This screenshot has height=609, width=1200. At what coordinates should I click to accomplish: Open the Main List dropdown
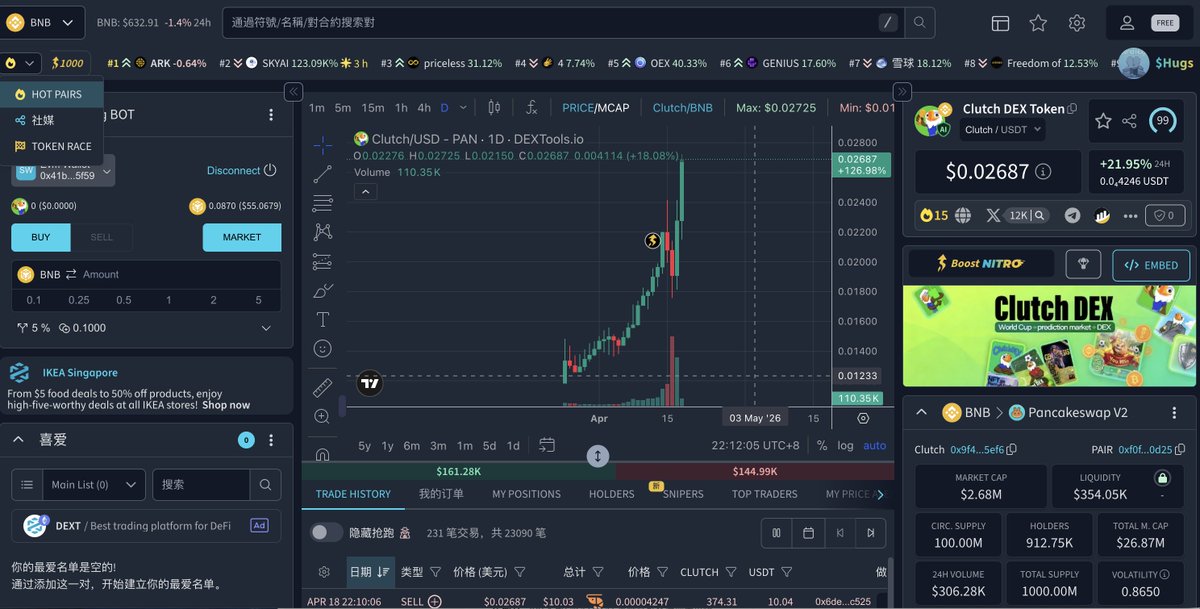95,485
